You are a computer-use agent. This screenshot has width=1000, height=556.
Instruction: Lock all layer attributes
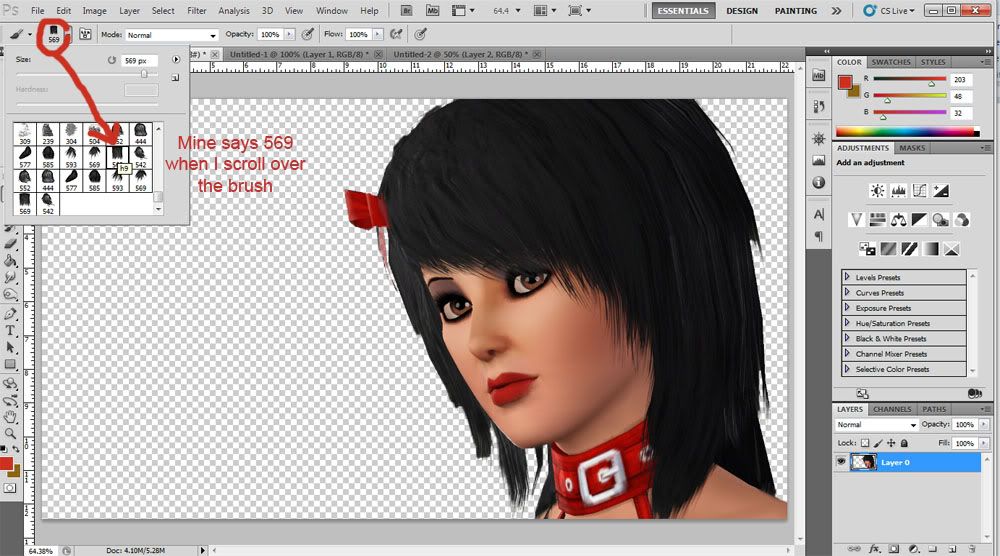point(904,443)
